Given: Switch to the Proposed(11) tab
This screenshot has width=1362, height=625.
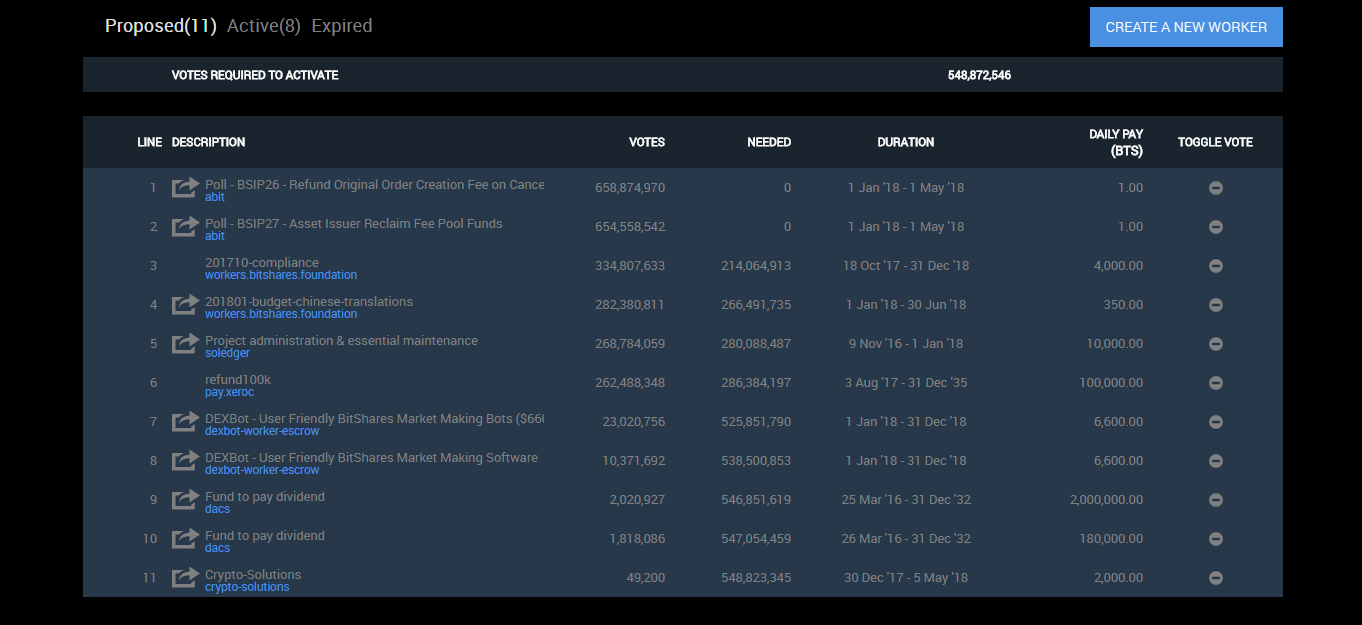Looking at the screenshot, I should 160,26.
